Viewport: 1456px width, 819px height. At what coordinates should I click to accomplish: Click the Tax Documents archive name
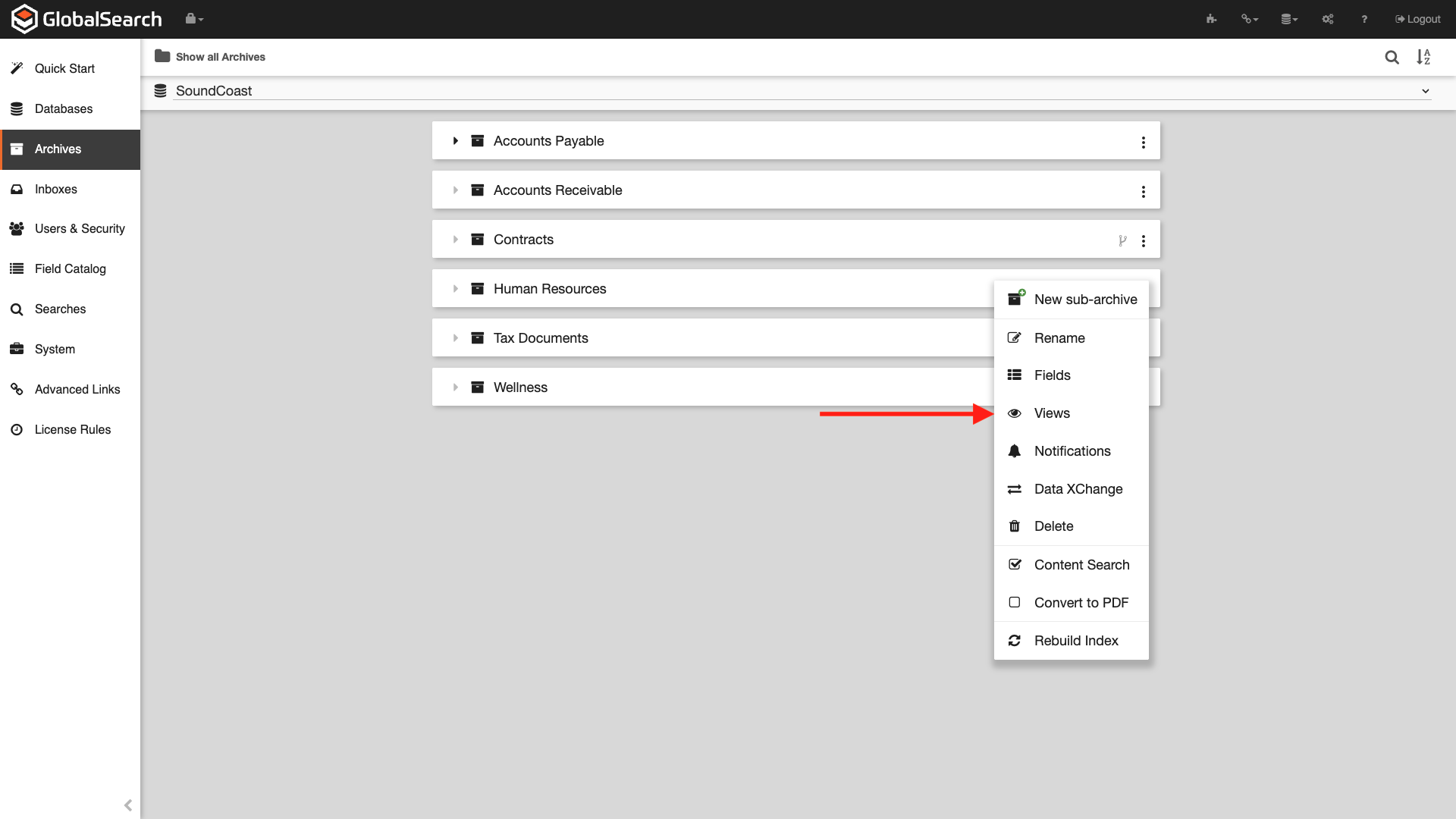[541, 338]
